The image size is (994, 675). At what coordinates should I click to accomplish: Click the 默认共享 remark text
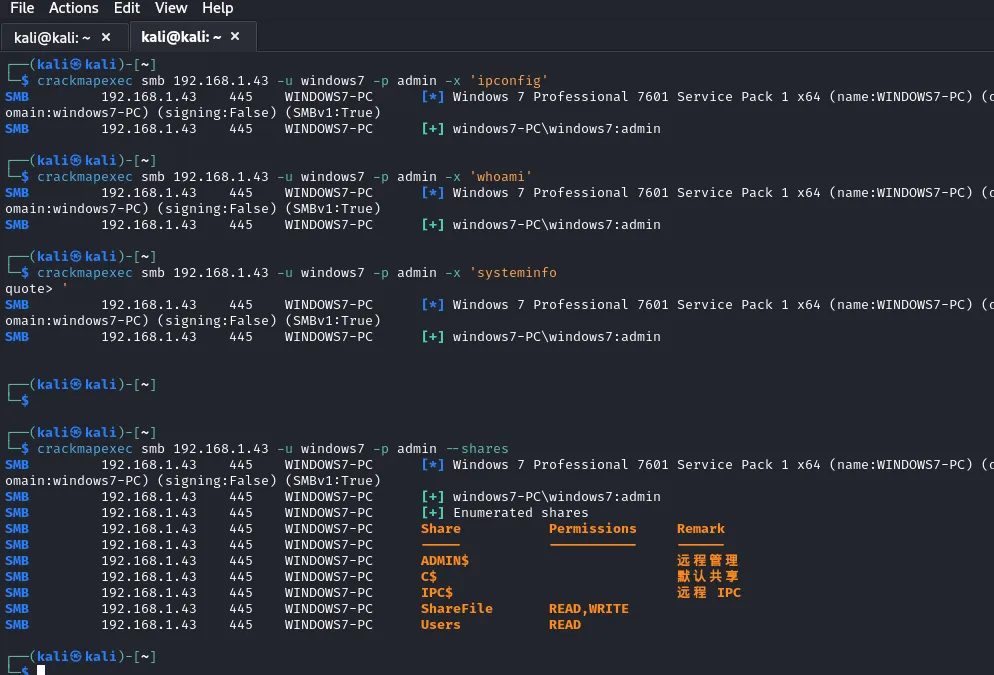707,576
